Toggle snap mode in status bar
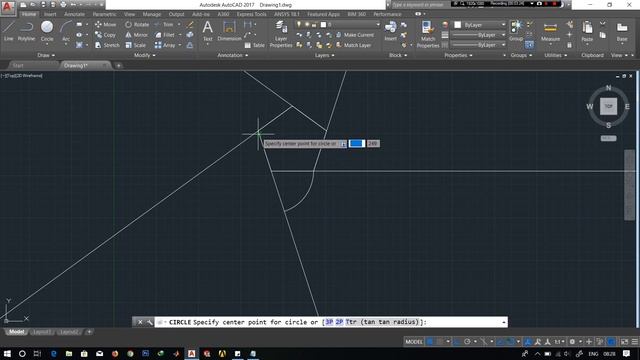The image size is (640, 360). coord(439,342)
